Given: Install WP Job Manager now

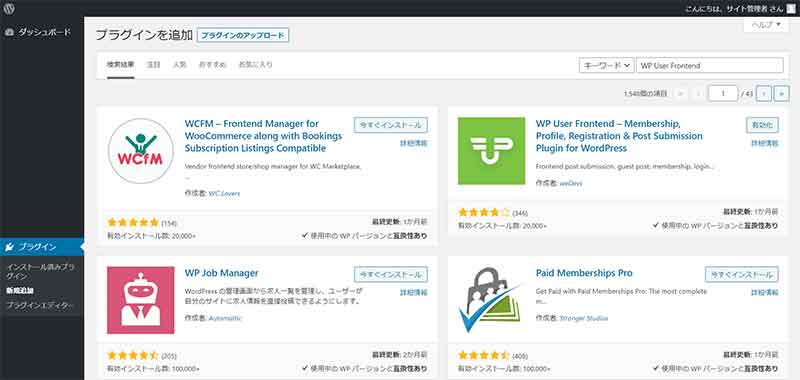Looking at the screenshot, I should coord(391,274).
